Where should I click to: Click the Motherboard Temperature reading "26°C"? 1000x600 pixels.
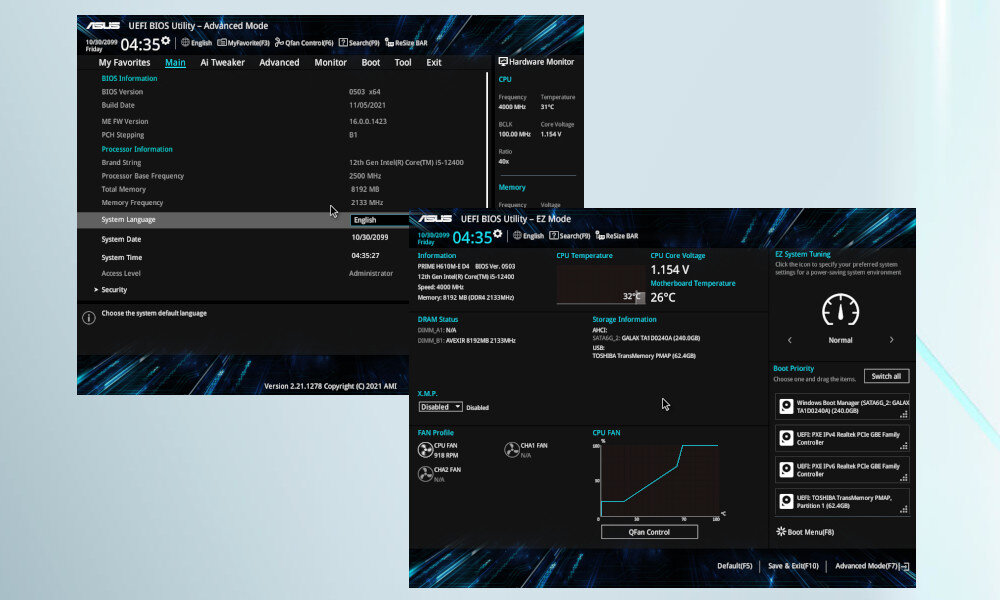tap(663, 297)
